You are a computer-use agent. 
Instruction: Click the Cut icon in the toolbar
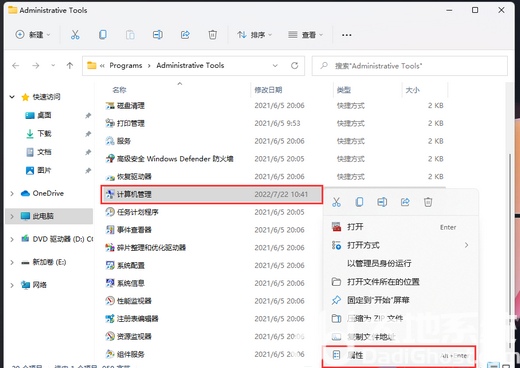[x=75, y=35]
